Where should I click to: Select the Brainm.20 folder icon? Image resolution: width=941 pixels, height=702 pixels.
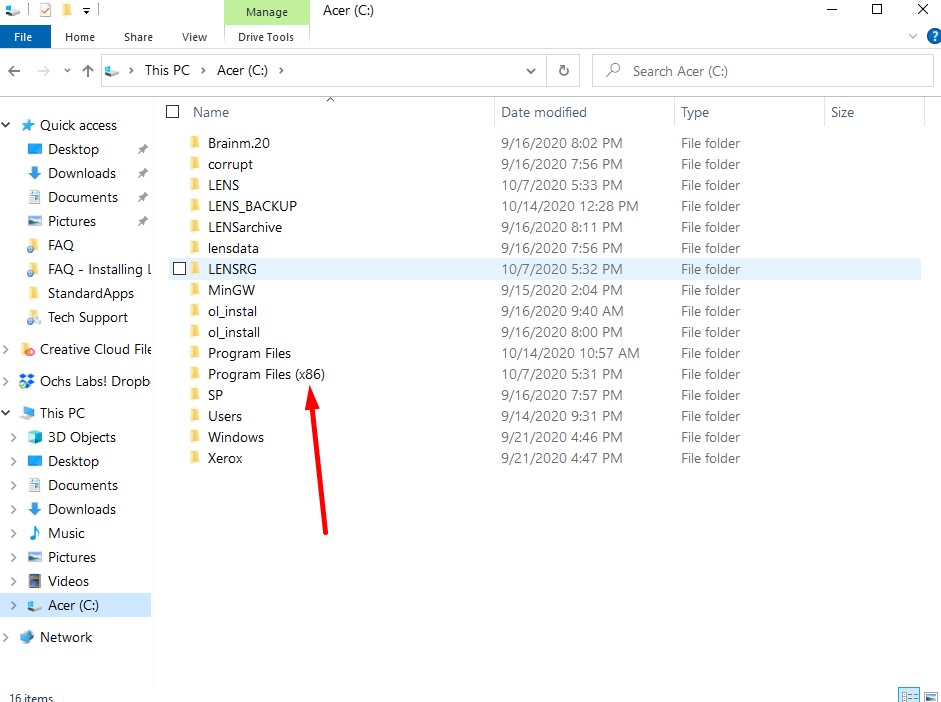(x=194, y=142)
